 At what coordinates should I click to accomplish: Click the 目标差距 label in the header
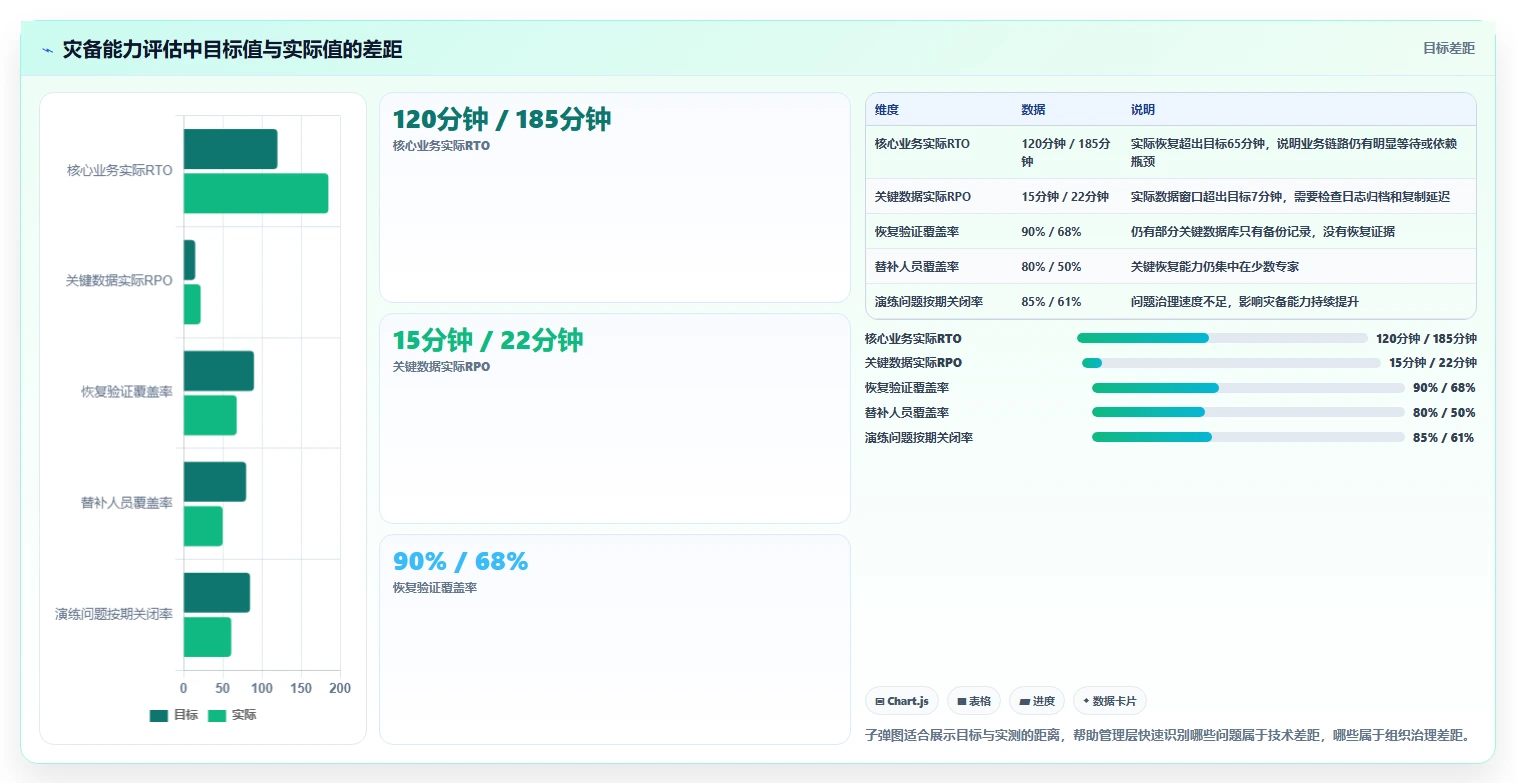point(1449,48)
